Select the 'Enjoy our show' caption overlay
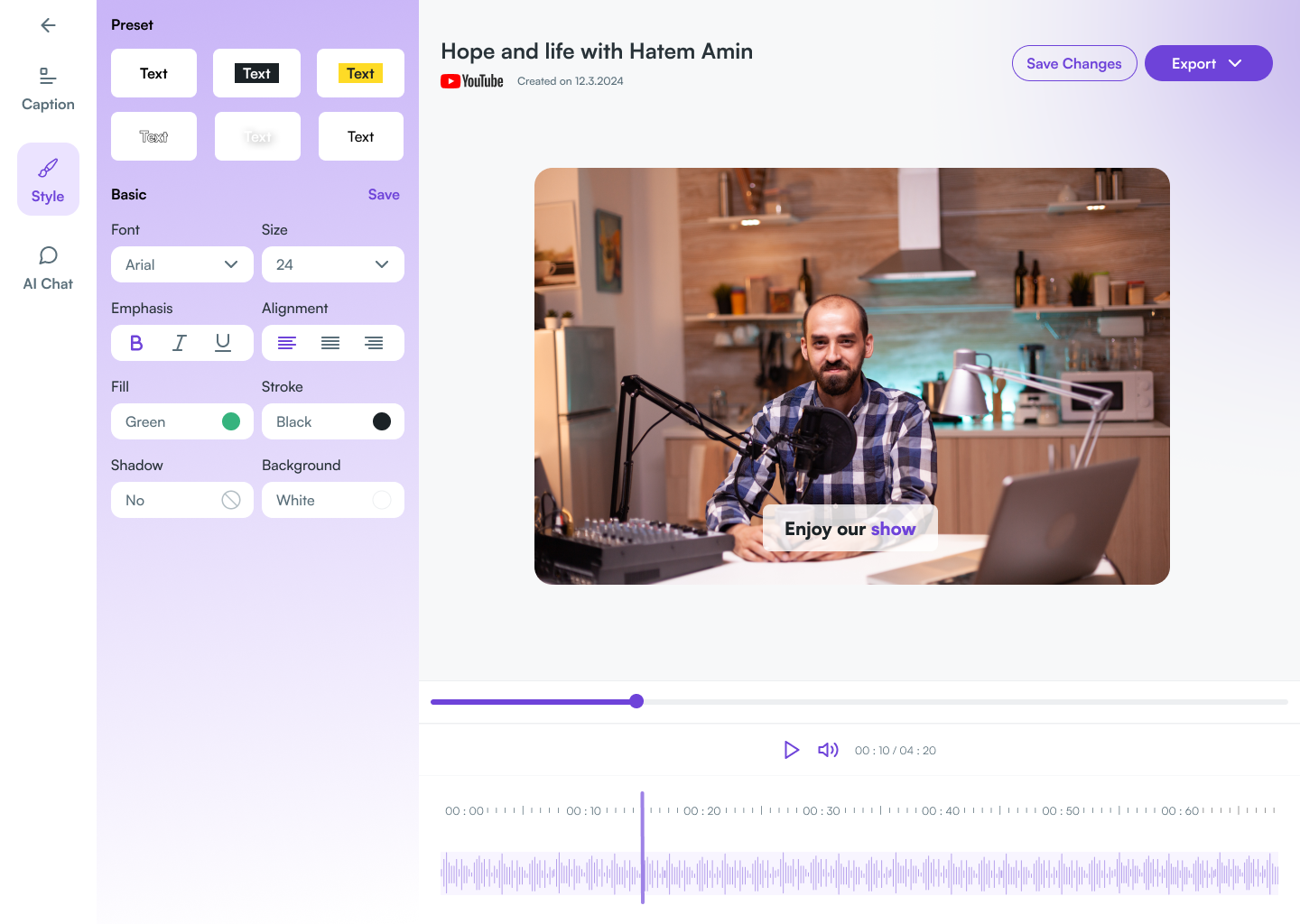Screen dimensions: 1300x924 (x=850, y=529)
